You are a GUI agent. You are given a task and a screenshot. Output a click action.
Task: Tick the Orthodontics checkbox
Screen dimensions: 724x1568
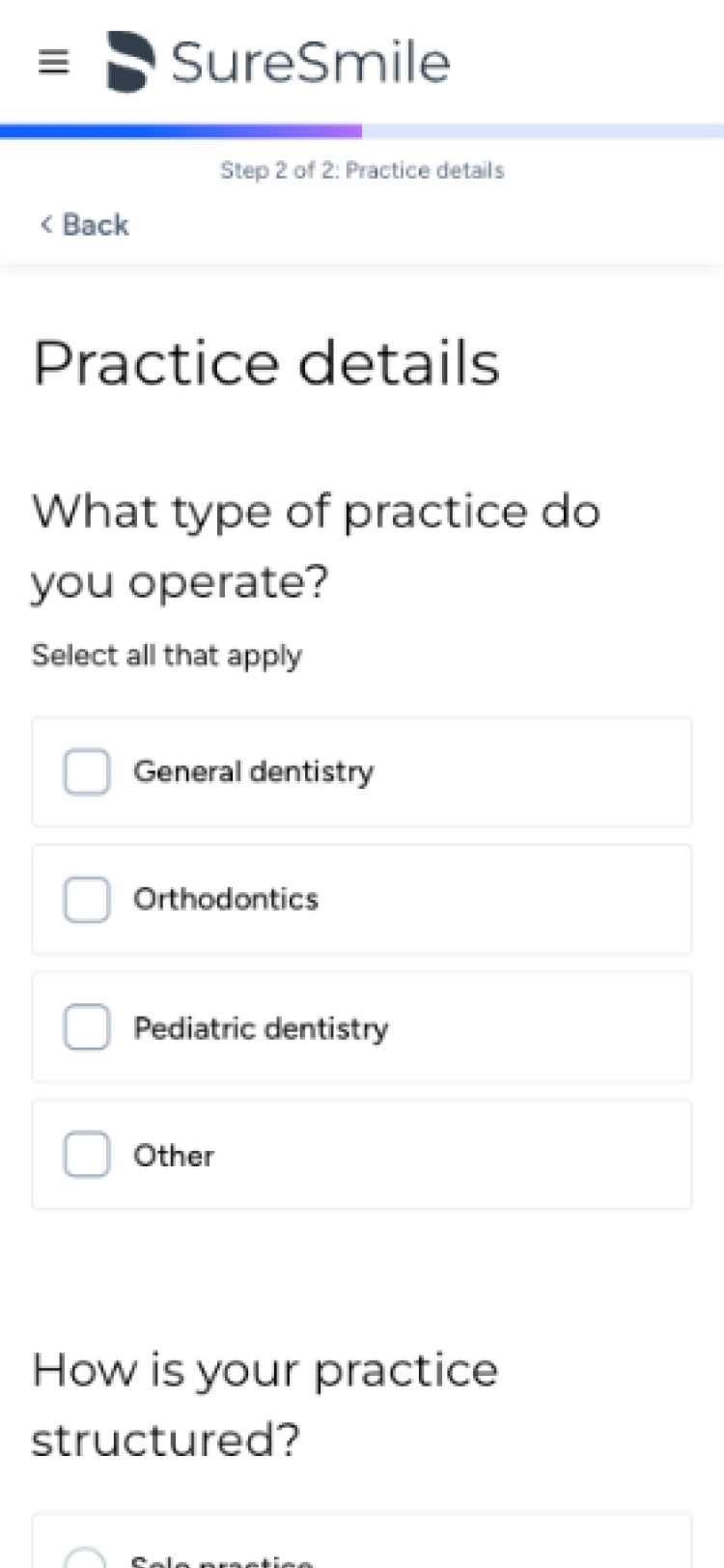(x=87, y=900)
